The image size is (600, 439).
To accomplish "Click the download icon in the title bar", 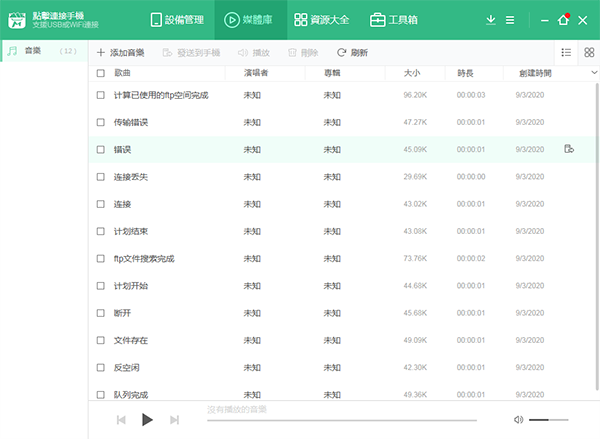I will 491,20.
